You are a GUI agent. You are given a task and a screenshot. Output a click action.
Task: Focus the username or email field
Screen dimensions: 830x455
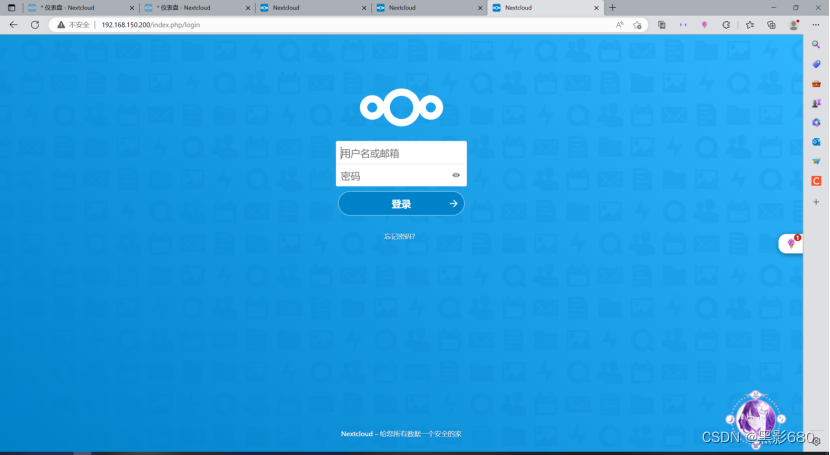(401, 153)
